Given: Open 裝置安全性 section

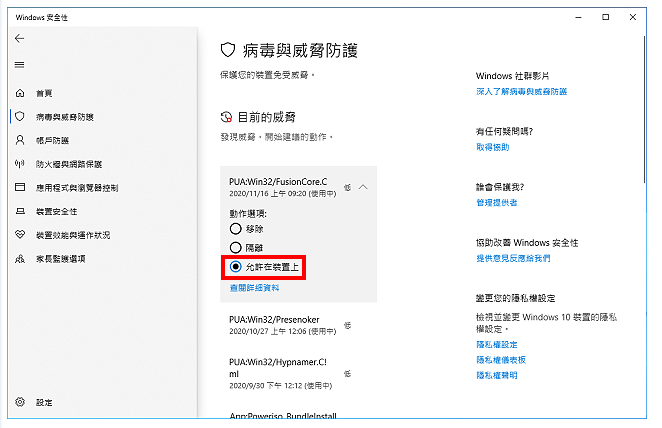Looking at the screenshot, I should tap(57, 211).
